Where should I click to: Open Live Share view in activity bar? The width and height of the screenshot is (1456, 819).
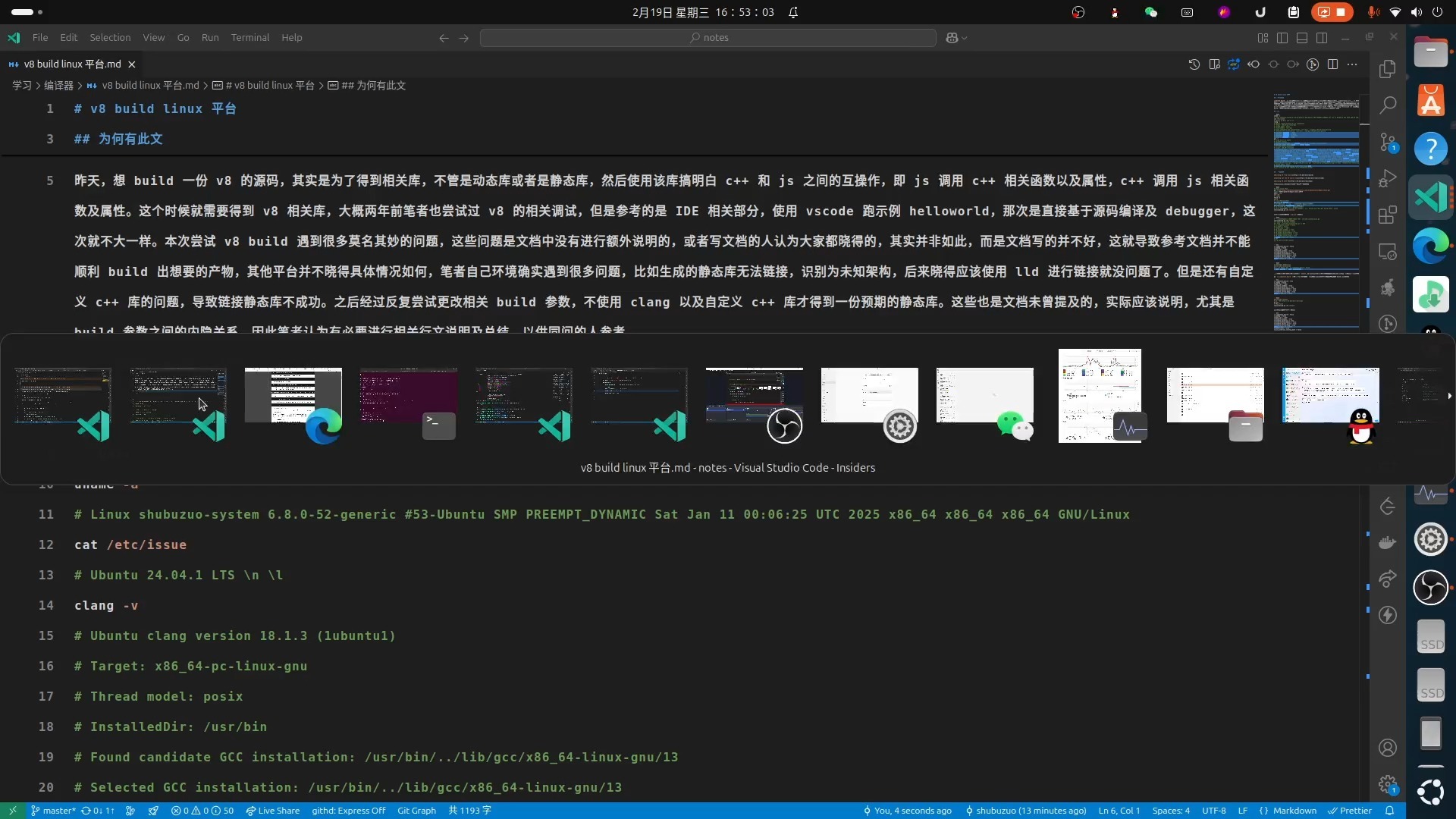coord(1388,579)
